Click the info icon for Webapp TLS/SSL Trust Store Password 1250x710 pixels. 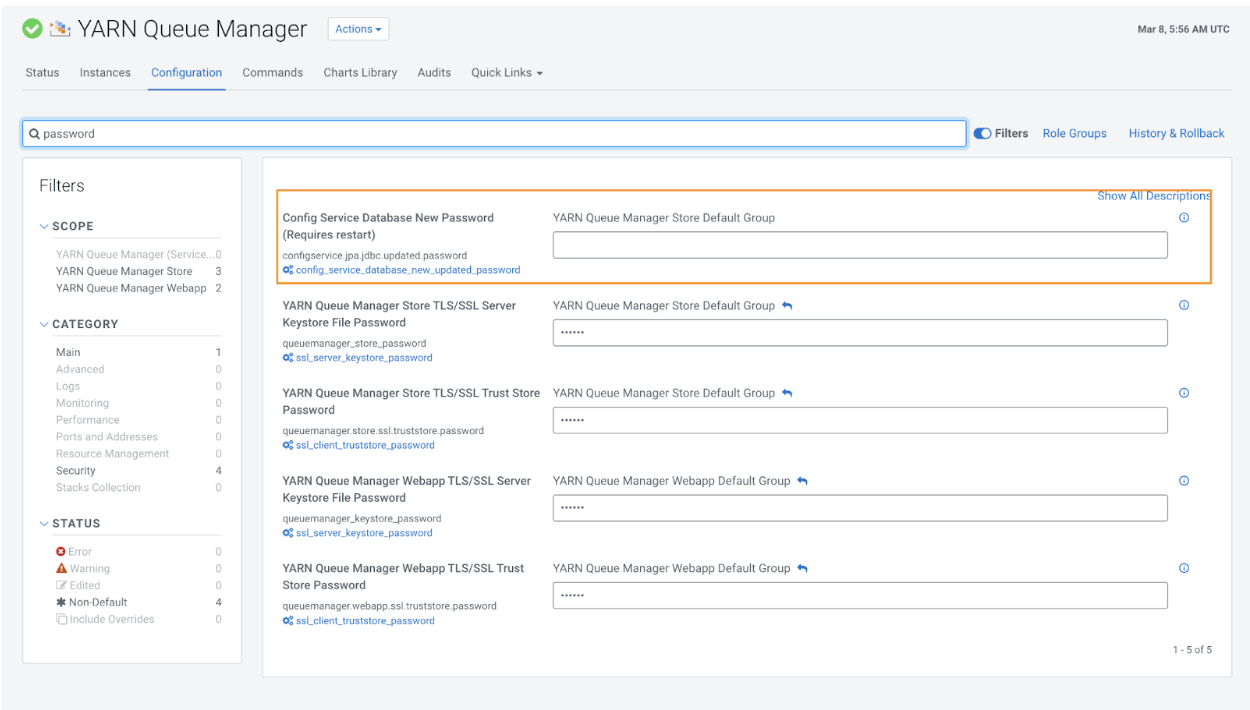coord(1184,567)
